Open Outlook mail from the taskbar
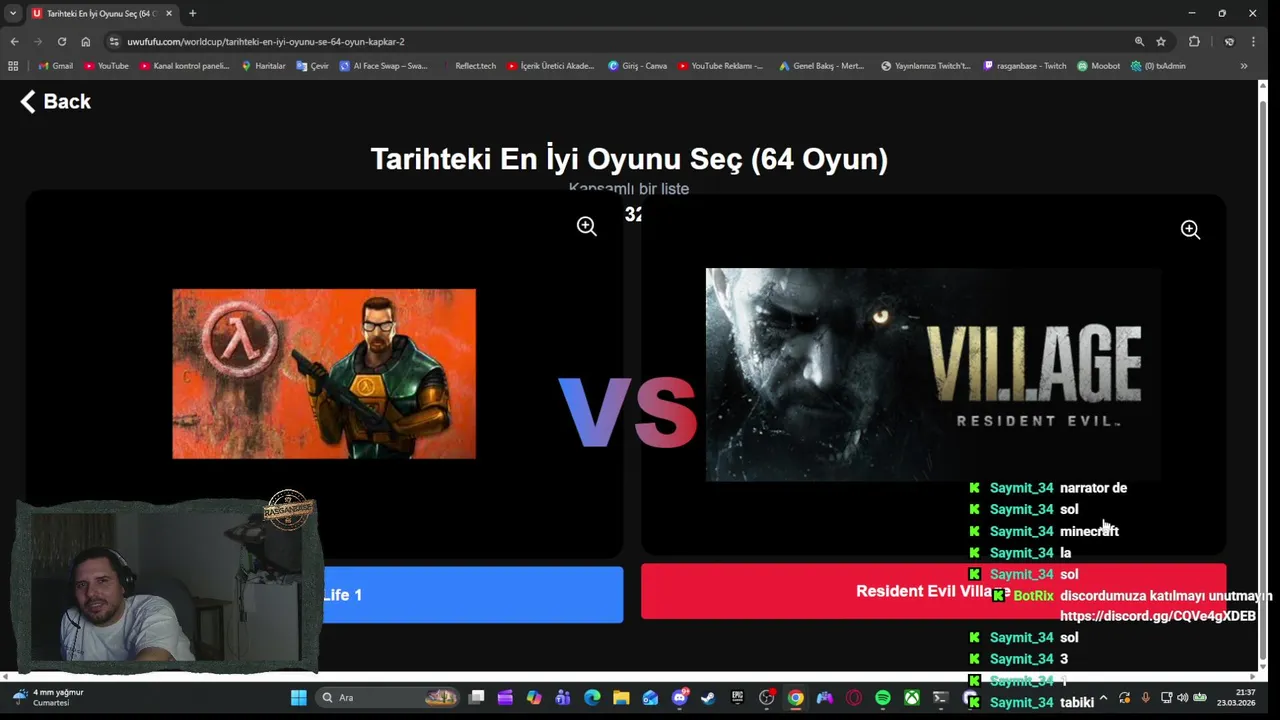The width and height of the screenshot is (1280, 720). [x=650, y=698]
